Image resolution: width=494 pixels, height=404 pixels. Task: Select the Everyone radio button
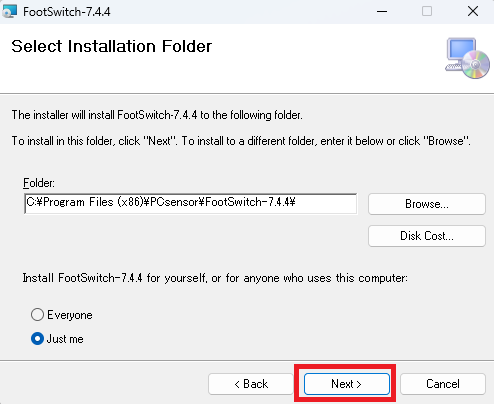pos(37,315)
